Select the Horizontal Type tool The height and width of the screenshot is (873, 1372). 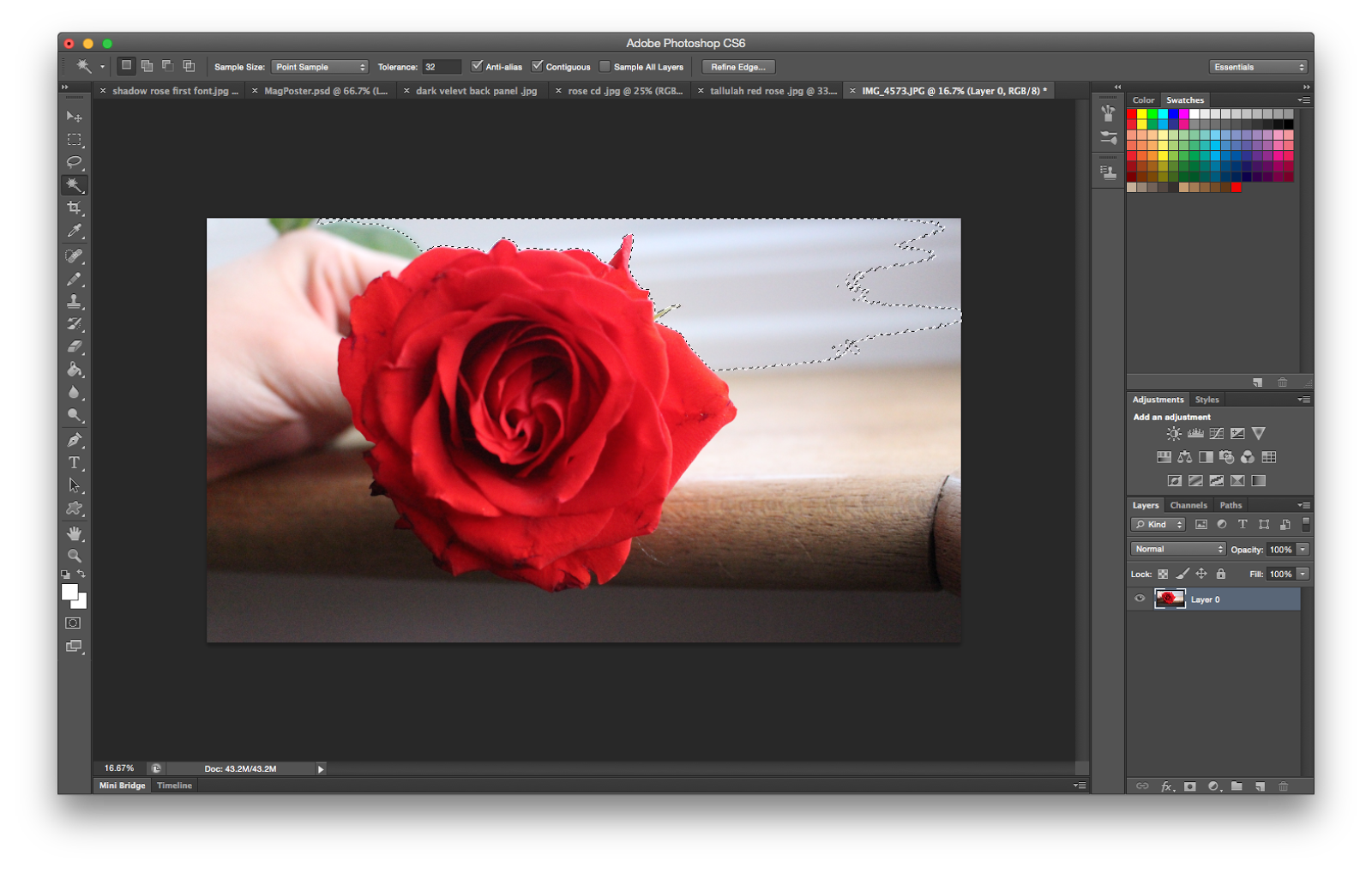[x=75, y=463]
